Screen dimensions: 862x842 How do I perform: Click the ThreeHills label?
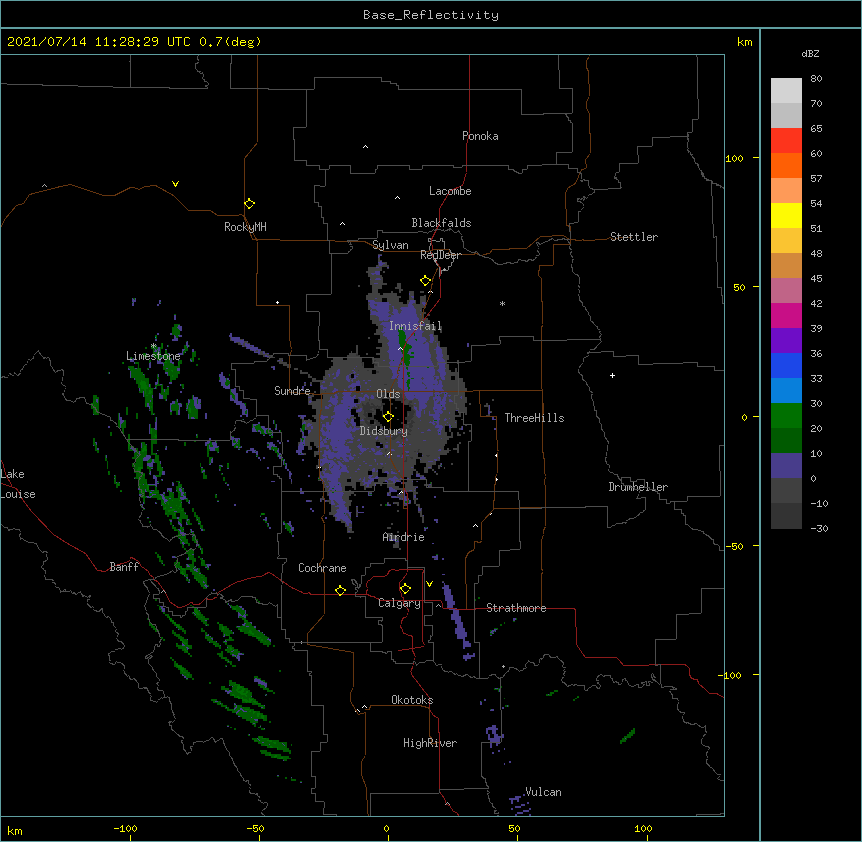click(534, 418)
